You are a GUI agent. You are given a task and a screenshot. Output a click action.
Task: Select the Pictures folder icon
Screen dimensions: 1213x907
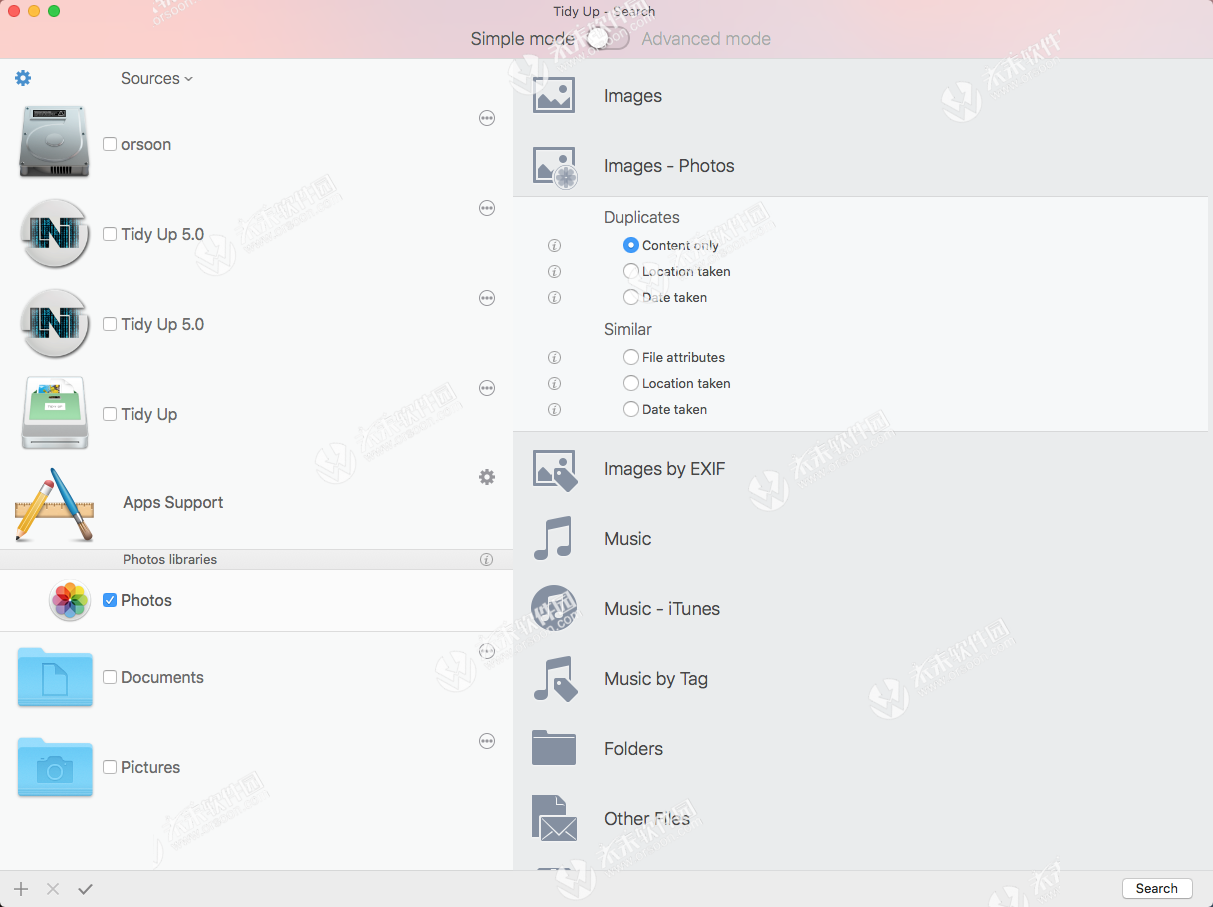point(55,767)
